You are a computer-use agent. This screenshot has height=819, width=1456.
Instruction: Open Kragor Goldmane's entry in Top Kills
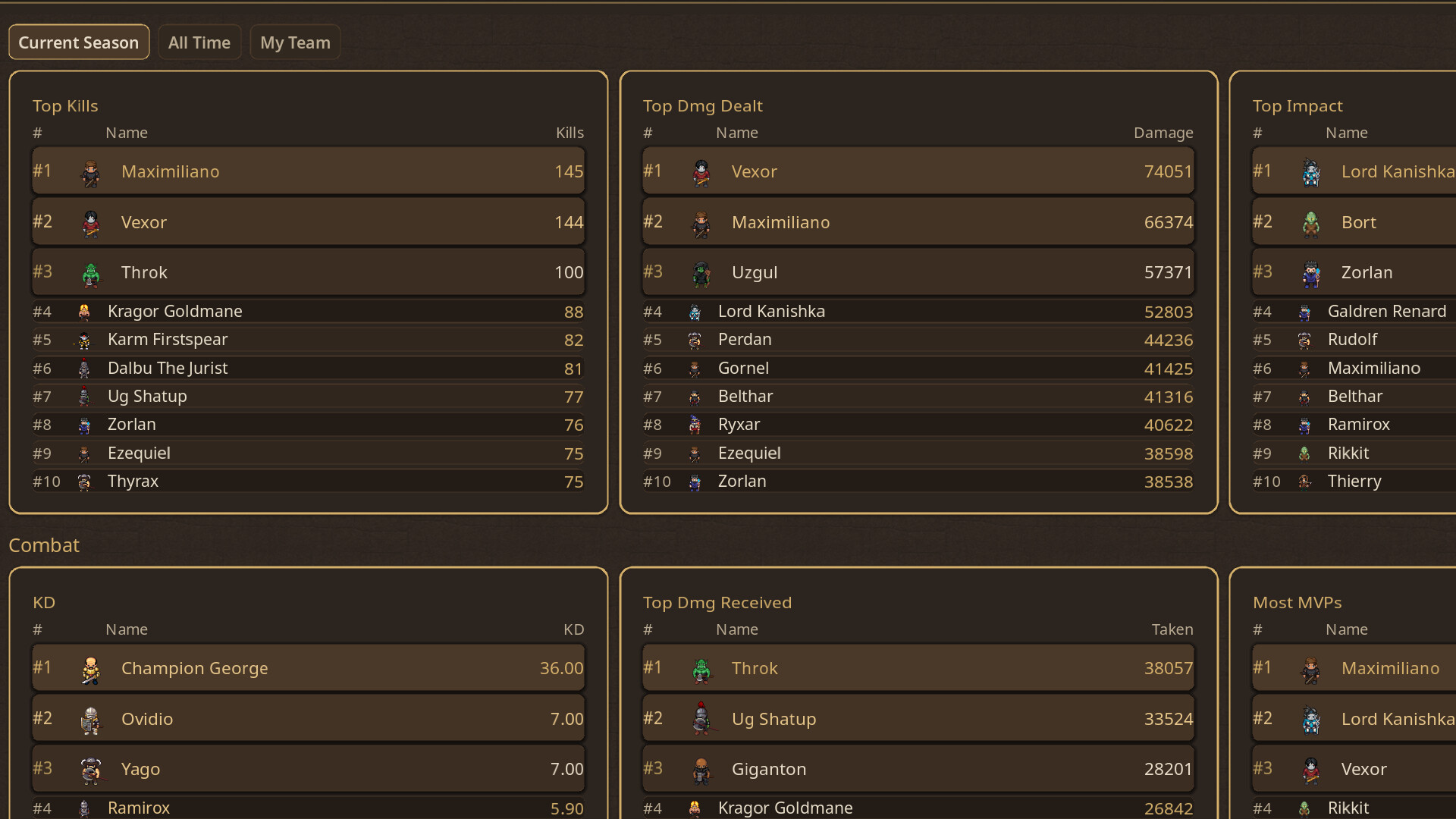click(x=175, y=312)
